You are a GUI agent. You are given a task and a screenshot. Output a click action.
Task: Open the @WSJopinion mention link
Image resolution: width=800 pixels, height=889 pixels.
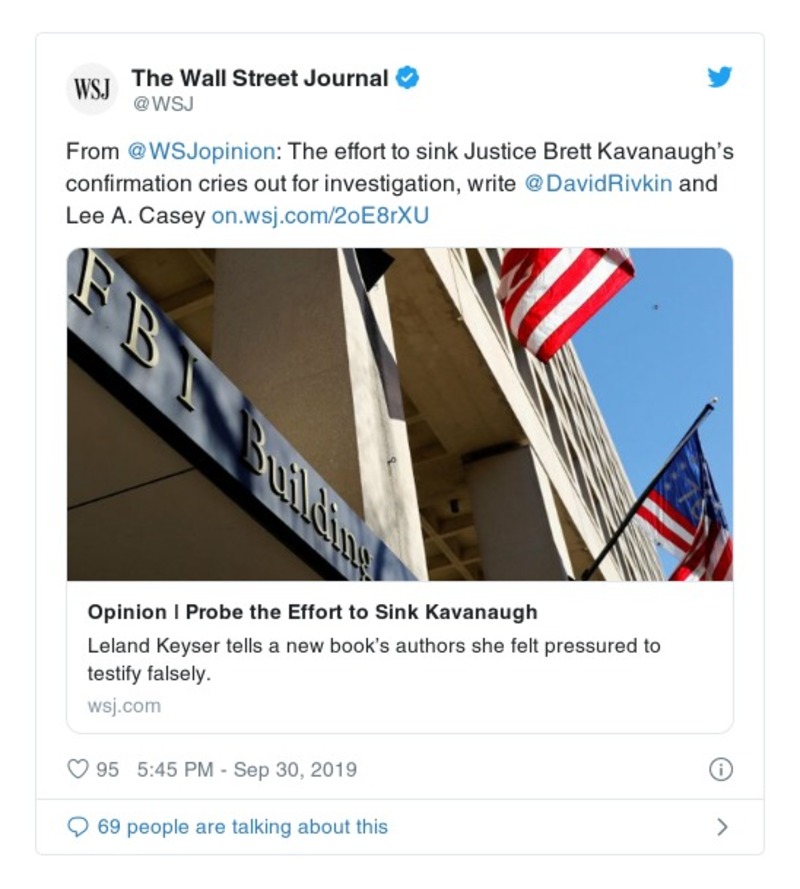(201, 152)
